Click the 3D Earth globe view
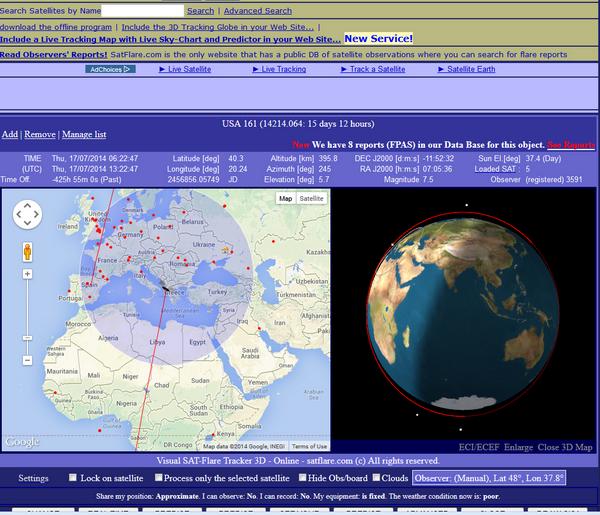 (463, 314)
